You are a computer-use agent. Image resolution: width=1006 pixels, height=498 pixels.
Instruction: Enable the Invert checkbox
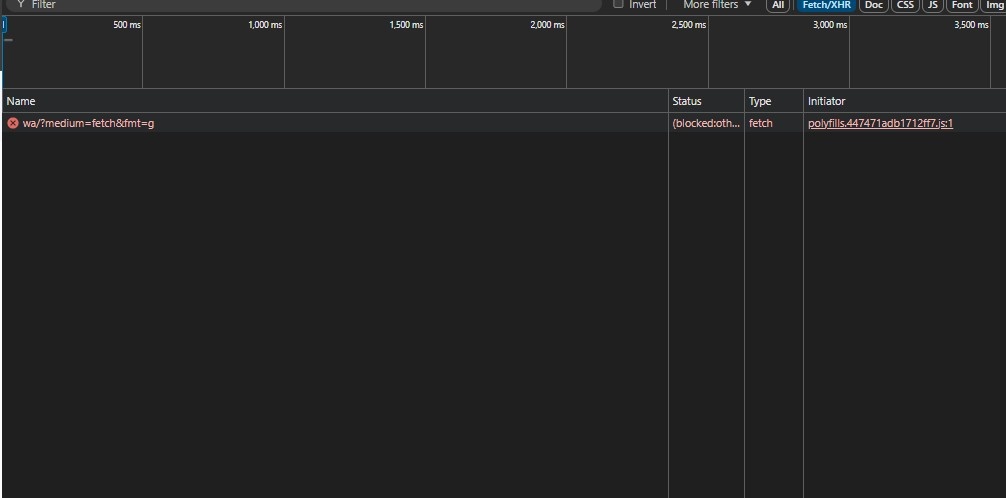pos(618,5)
